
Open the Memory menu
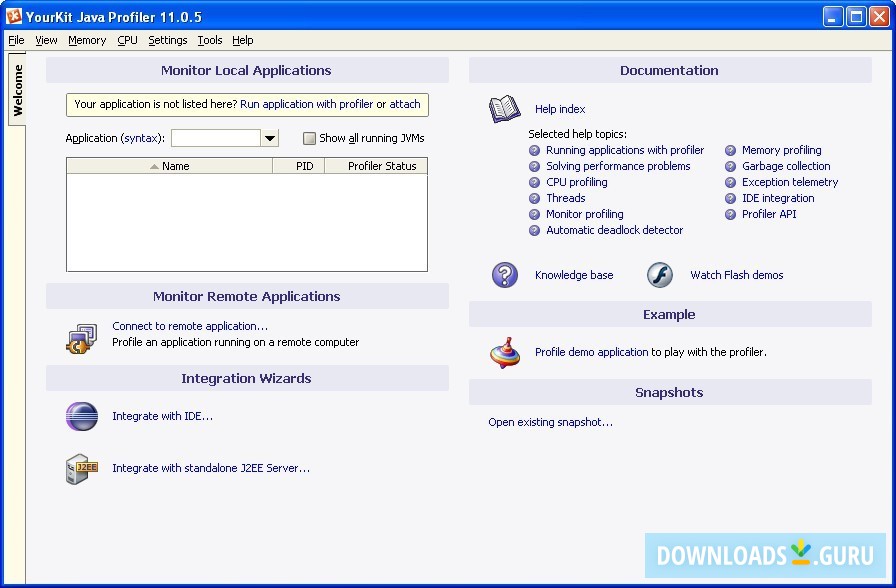[x=87, y=40]
